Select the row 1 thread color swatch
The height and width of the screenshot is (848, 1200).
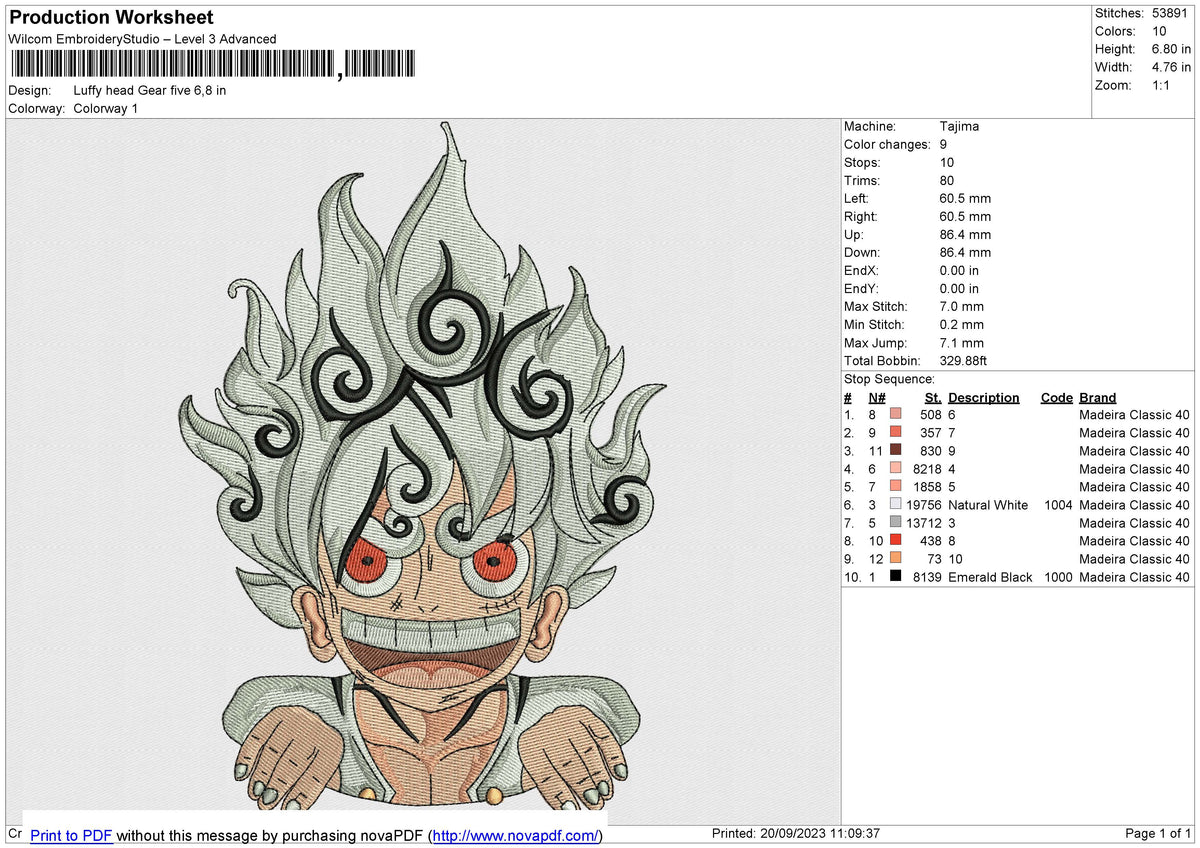pos(895,415)
